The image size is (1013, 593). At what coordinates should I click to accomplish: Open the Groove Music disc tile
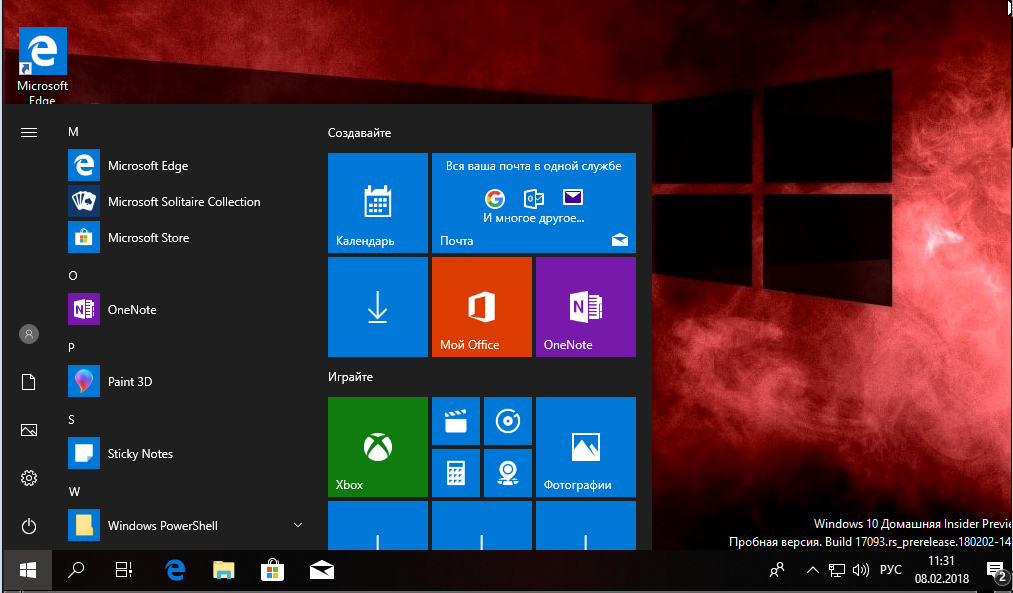(x=507, y=421)
